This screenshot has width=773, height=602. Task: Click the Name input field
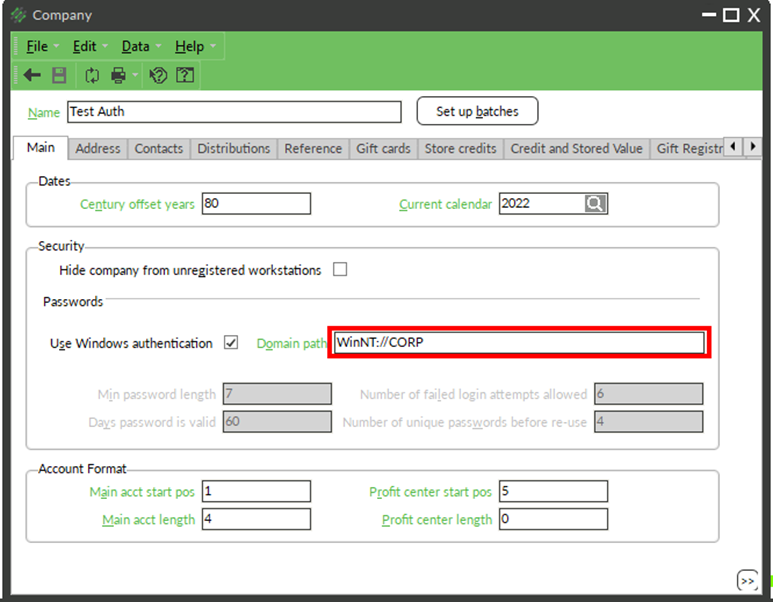point(234,112)
